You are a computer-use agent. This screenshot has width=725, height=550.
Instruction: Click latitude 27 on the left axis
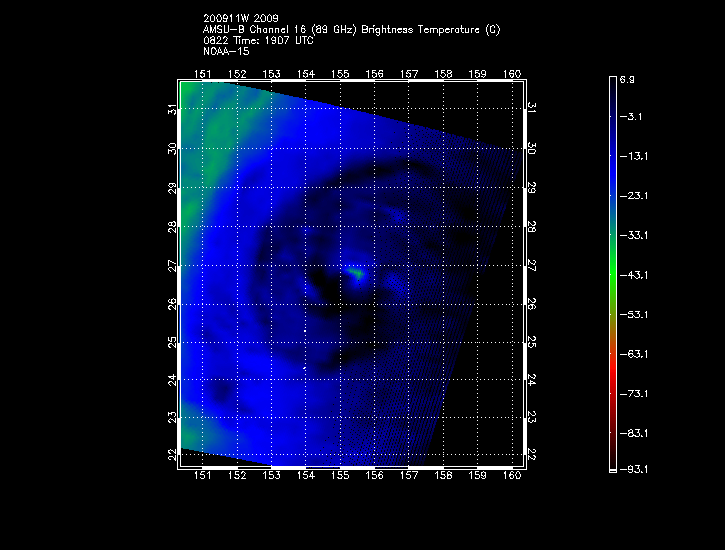172,266
